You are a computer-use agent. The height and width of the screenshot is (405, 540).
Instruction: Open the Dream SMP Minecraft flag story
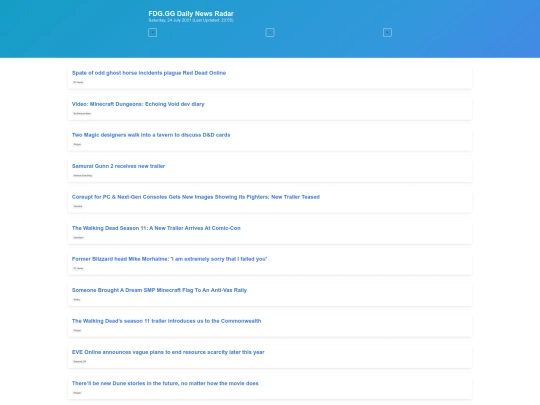coord(159,290)
